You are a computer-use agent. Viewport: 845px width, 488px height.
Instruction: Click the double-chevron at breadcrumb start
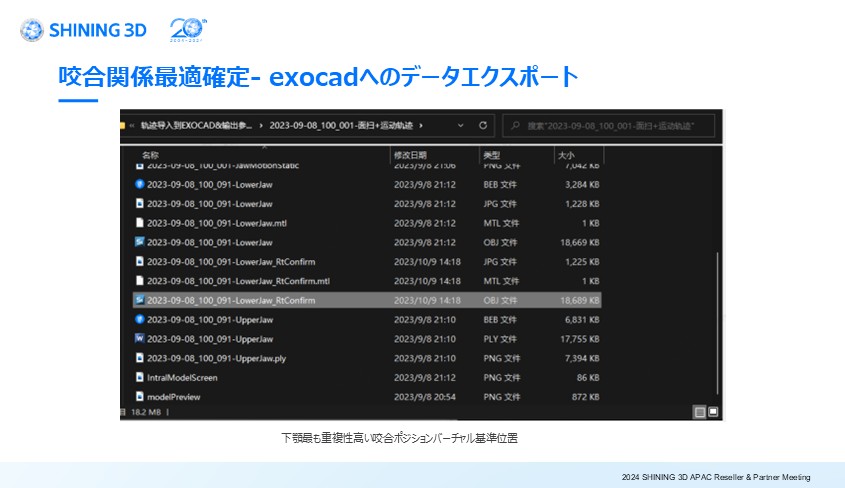click(131, 126)
